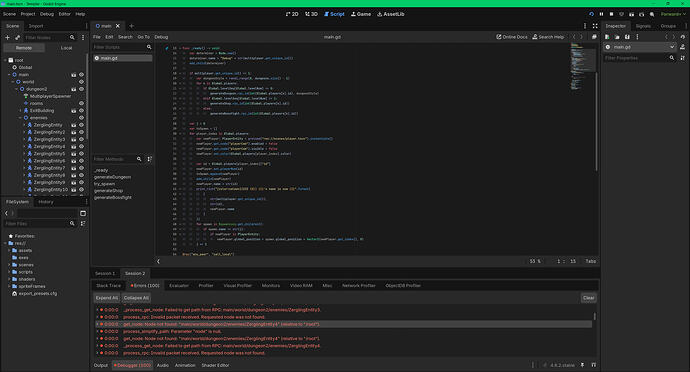Switch to the 2D workspace
Screen dimensions: 690x372
coord(292,14)
